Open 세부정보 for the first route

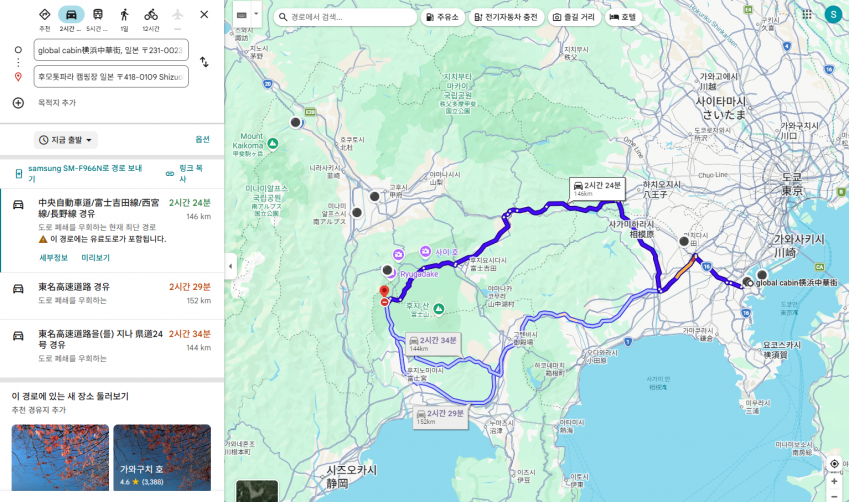54,258
